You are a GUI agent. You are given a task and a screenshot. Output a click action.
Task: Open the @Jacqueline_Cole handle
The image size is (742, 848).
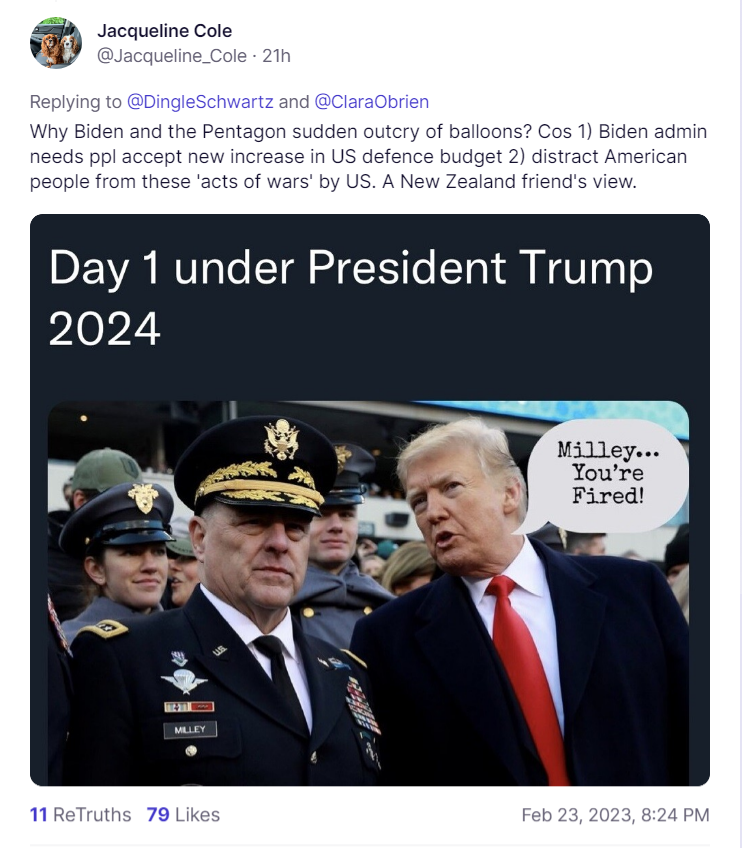(x=171, y=56)
